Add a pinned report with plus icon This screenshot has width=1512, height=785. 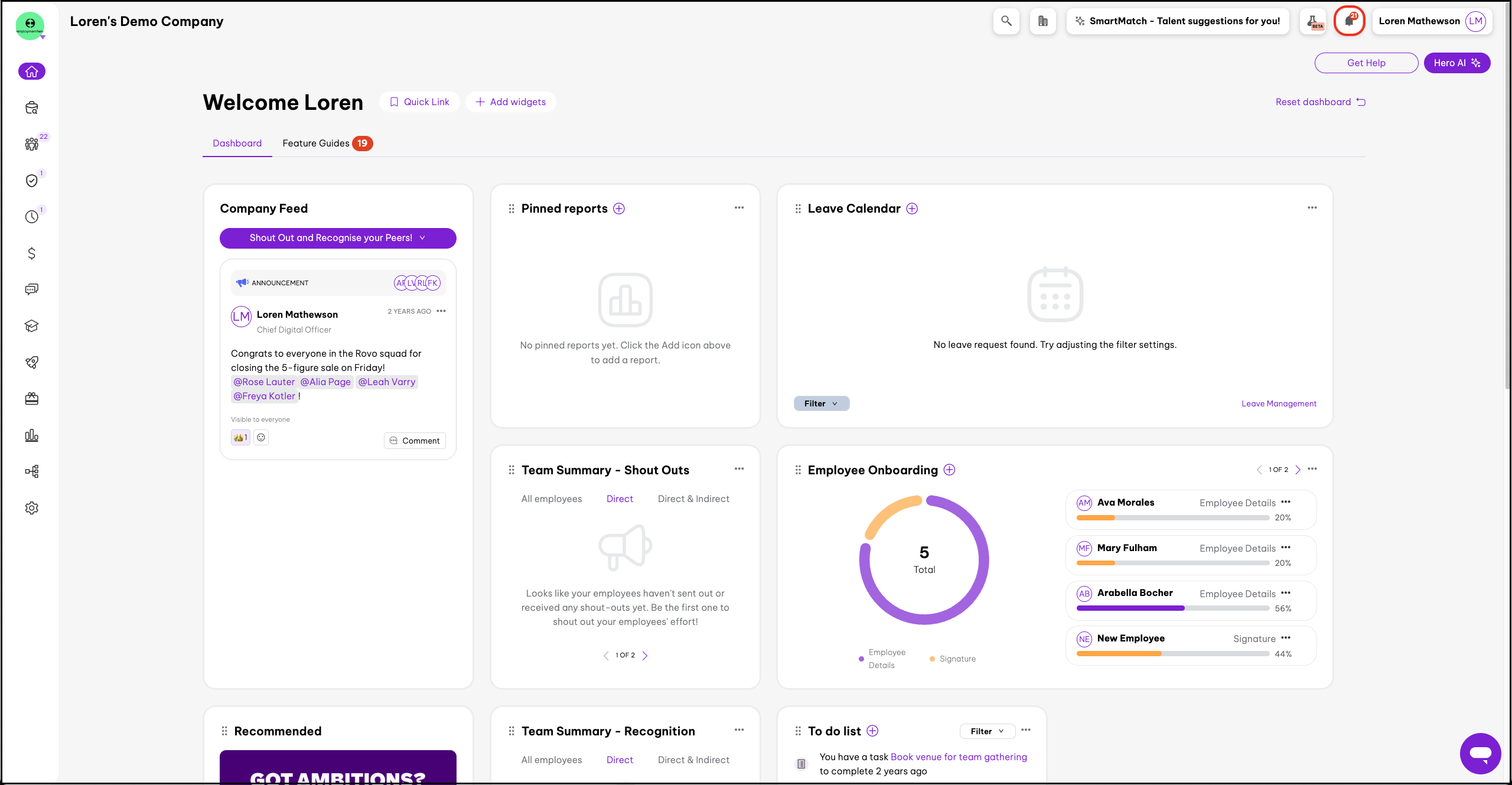(x=619, y=209)
